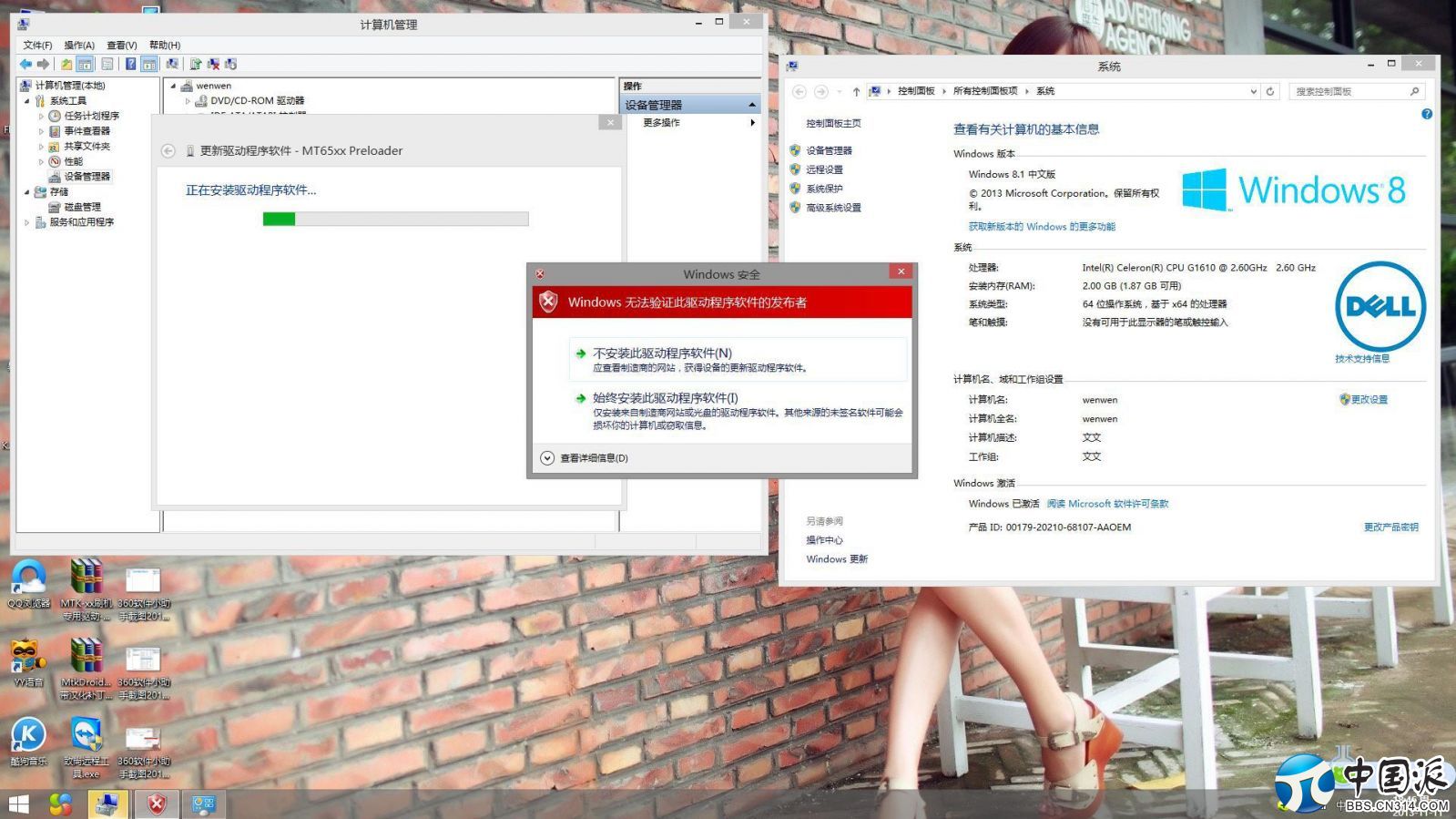Click 更改产品密钥 link
Screen dimensions: 1456x819
[x=1390, y=527]
